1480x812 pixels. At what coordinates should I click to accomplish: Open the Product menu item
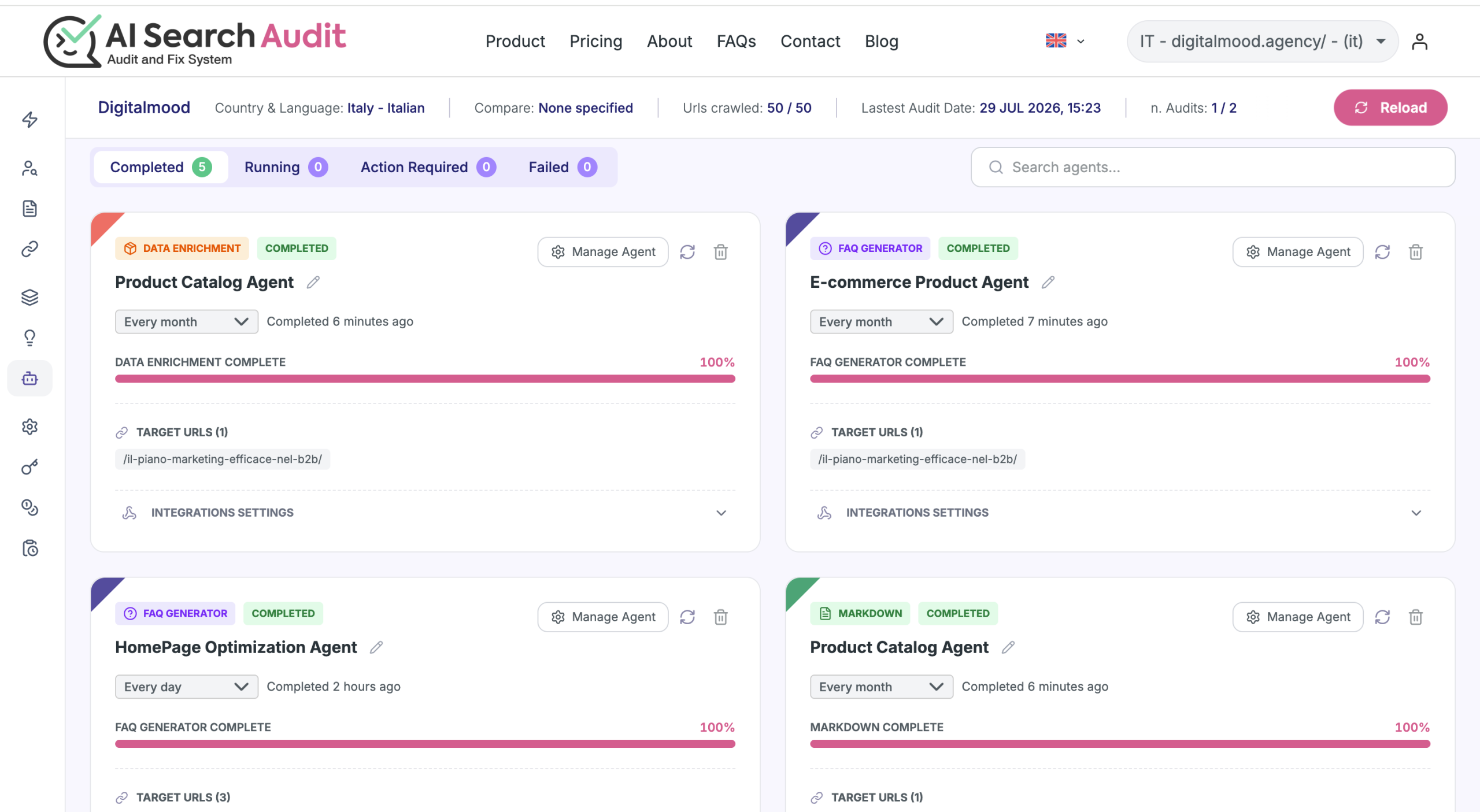(515, 42)
